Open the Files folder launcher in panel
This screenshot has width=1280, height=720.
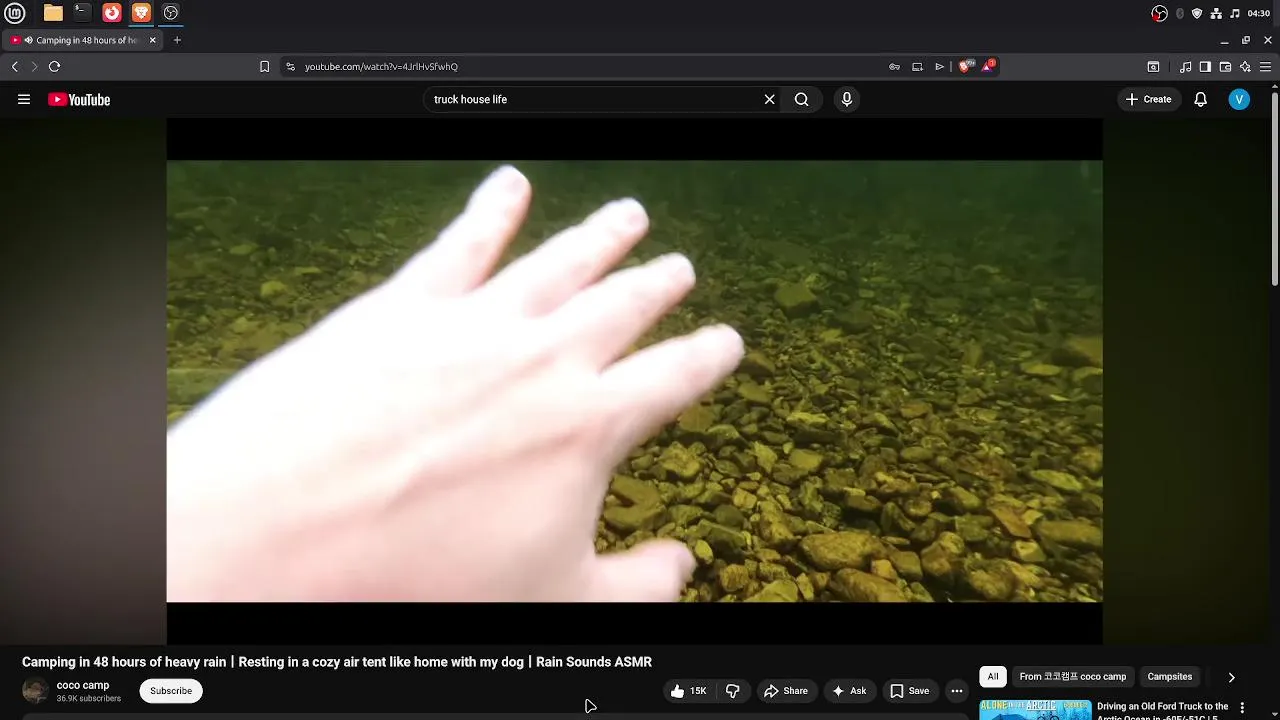tap(53, 13)
